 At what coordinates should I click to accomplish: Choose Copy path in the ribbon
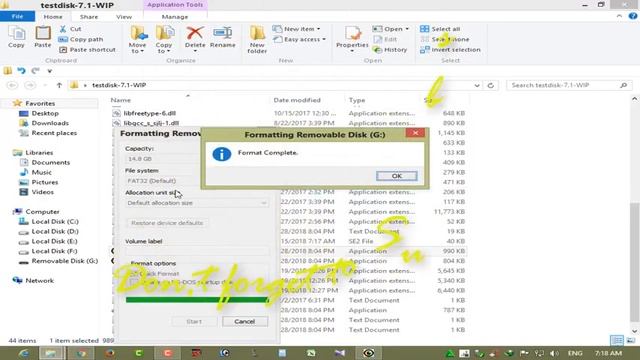(x=81, y=39)
